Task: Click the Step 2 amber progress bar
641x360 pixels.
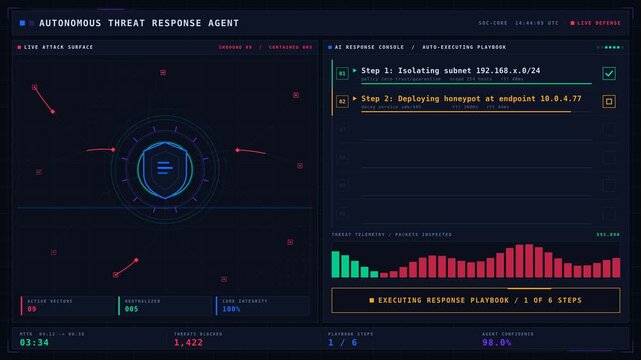Action: 466,111
